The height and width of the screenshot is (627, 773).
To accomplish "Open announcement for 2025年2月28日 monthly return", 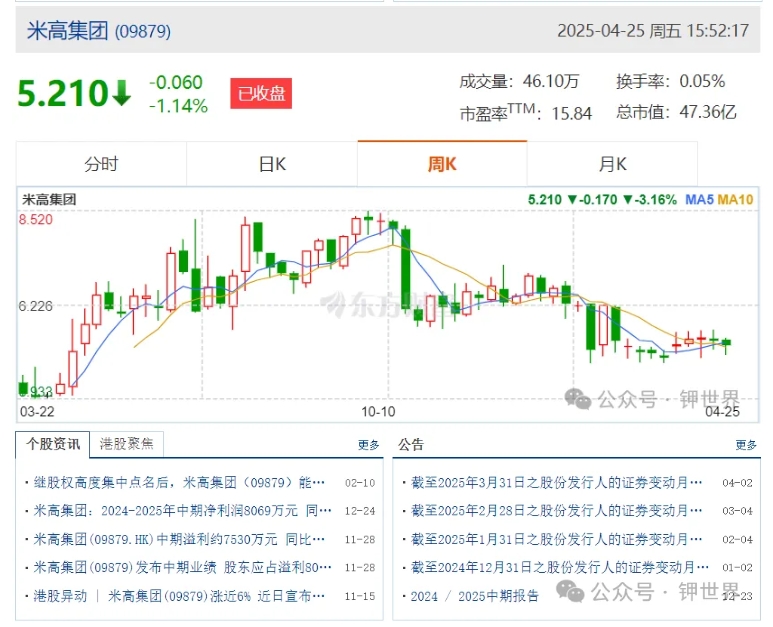I will click(x=557, y=511).
